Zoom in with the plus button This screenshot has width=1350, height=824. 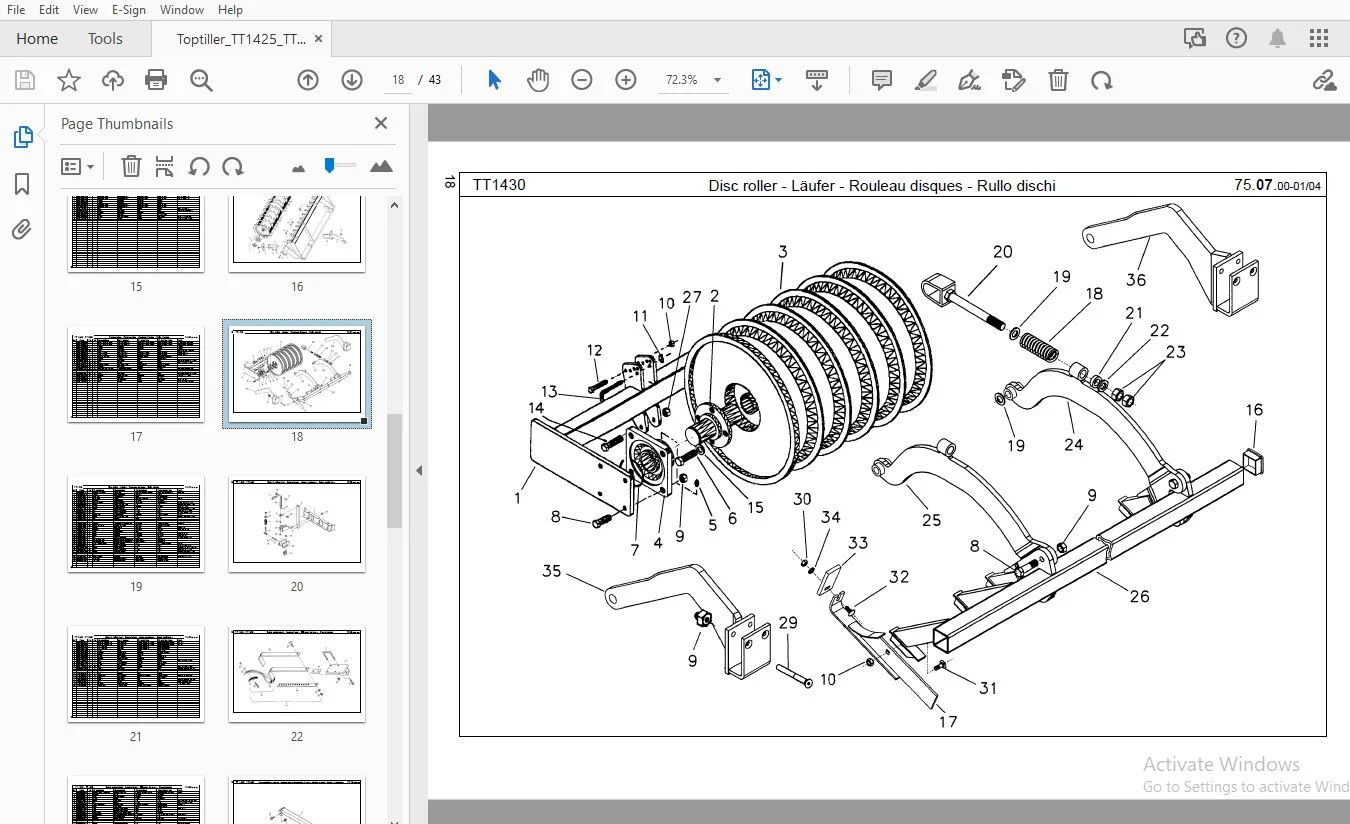point(626,80)
